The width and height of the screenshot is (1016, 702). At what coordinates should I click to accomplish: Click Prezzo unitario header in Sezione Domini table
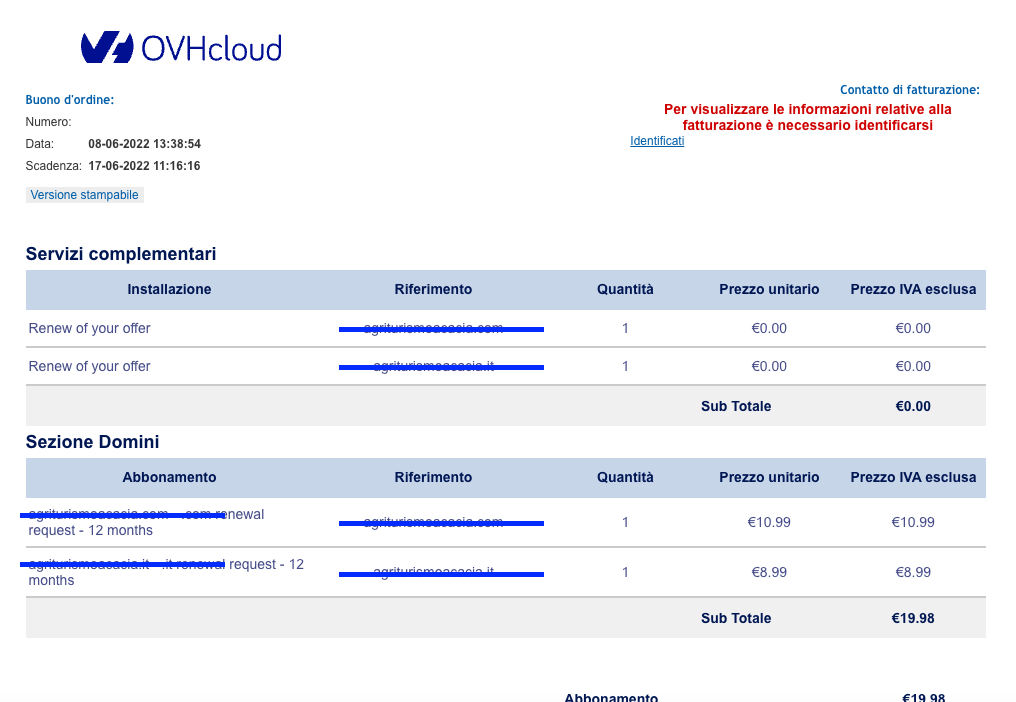click(768, 477)
